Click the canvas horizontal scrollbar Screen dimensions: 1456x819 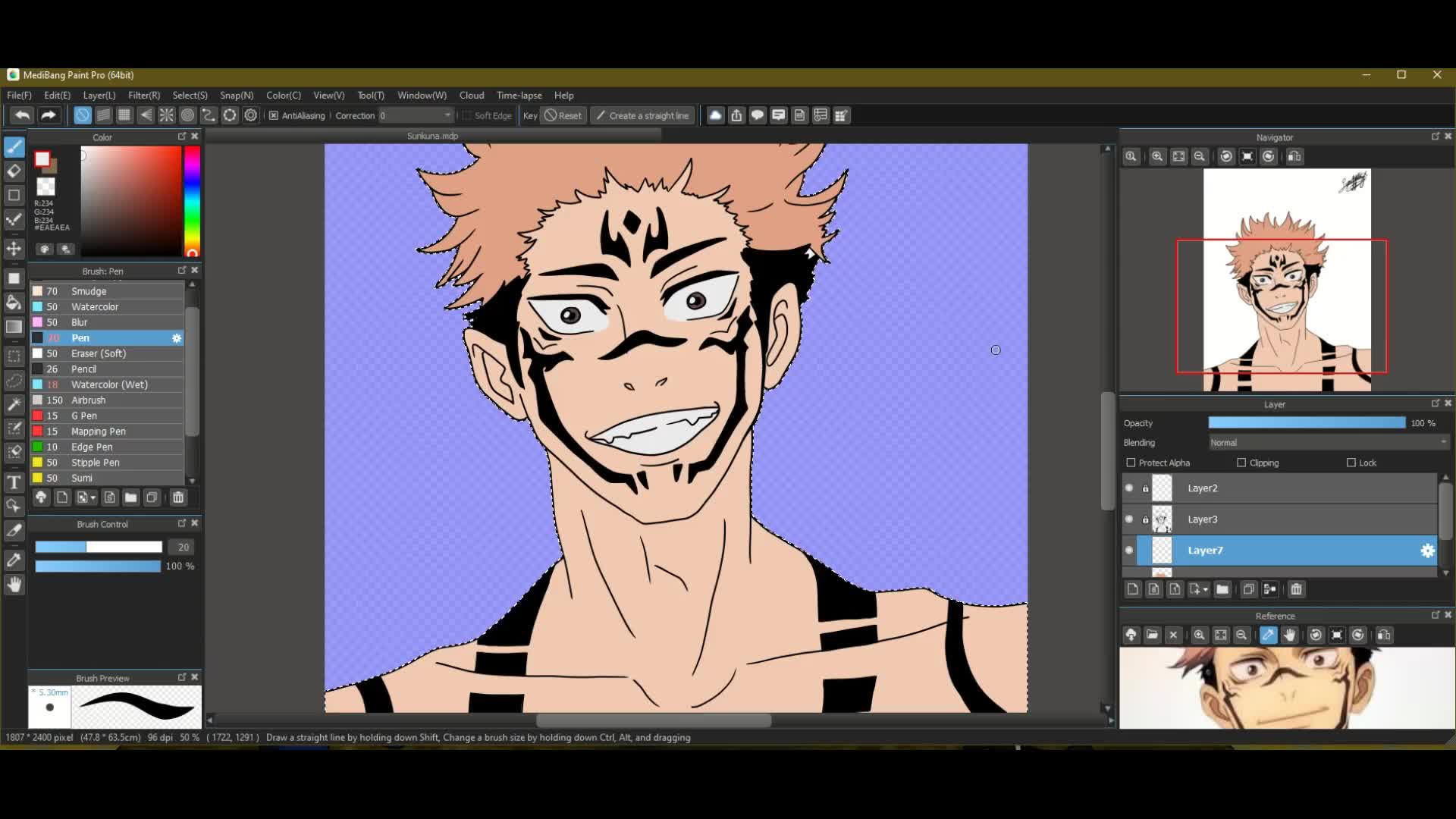click(x=654, y=720)
